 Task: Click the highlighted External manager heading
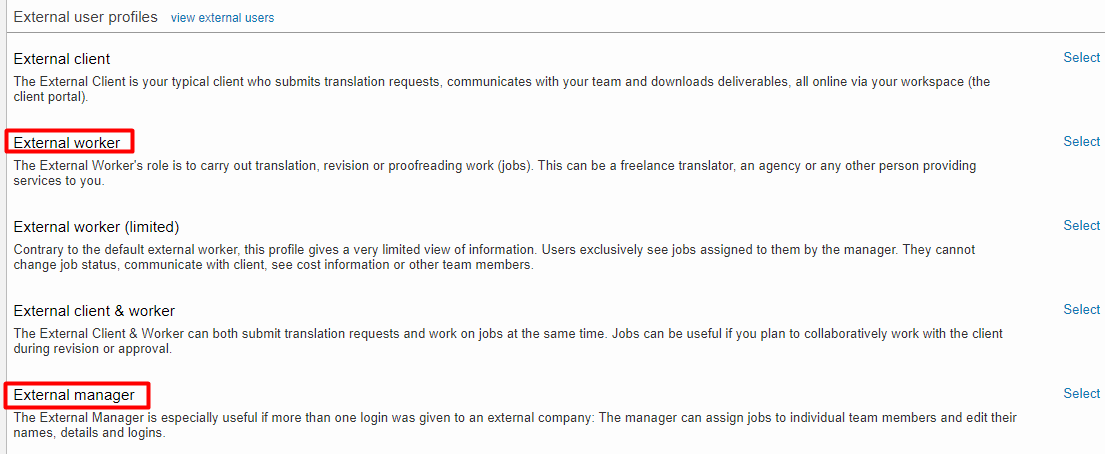74,395
